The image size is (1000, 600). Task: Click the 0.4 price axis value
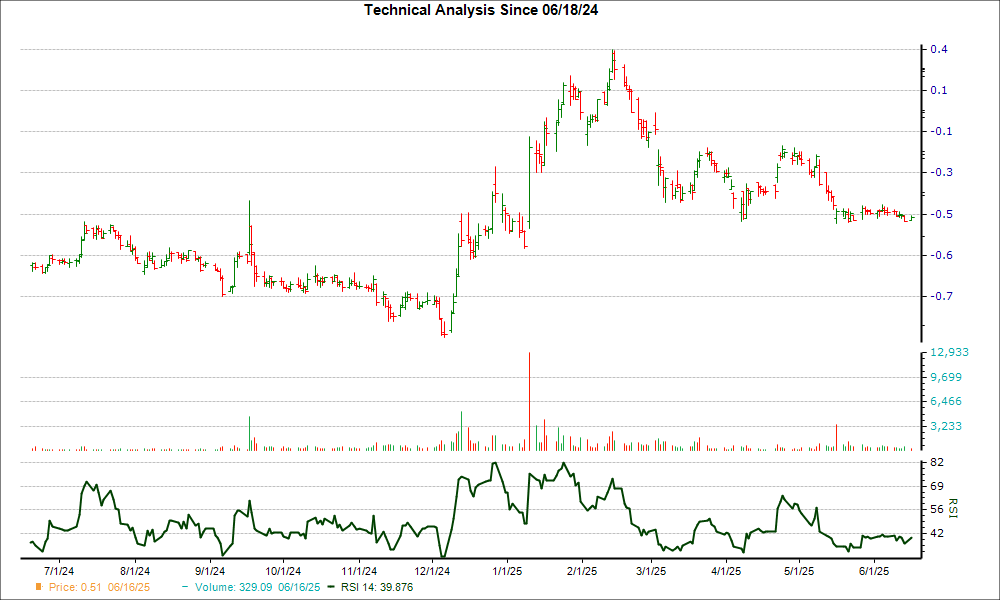tap(939, 50)
